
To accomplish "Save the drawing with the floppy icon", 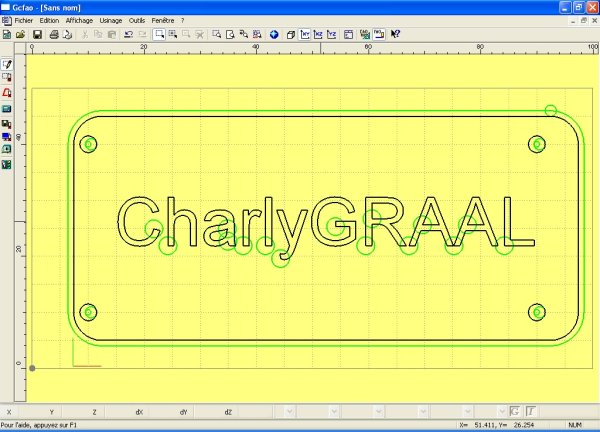I will tap(37, 34).
